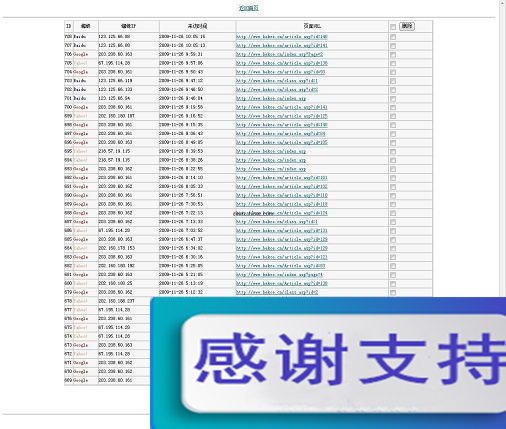
Task: Follow the article link in row 690
Action: pos(282,195)
